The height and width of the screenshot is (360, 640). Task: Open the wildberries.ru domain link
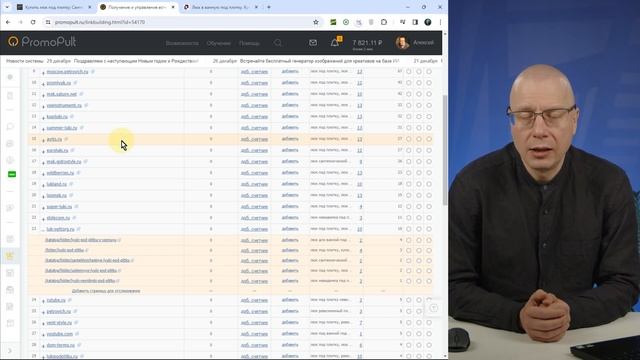coord(60,173)
